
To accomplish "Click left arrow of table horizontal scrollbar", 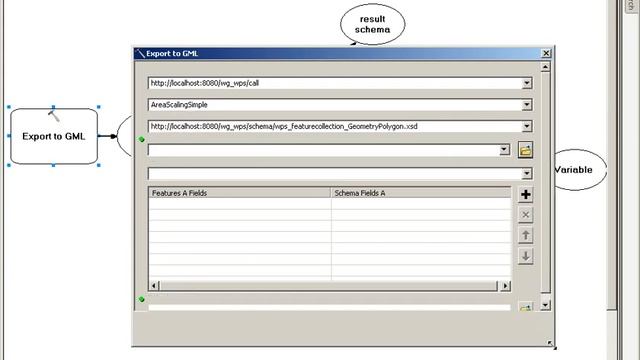I will tap(154, 286).
